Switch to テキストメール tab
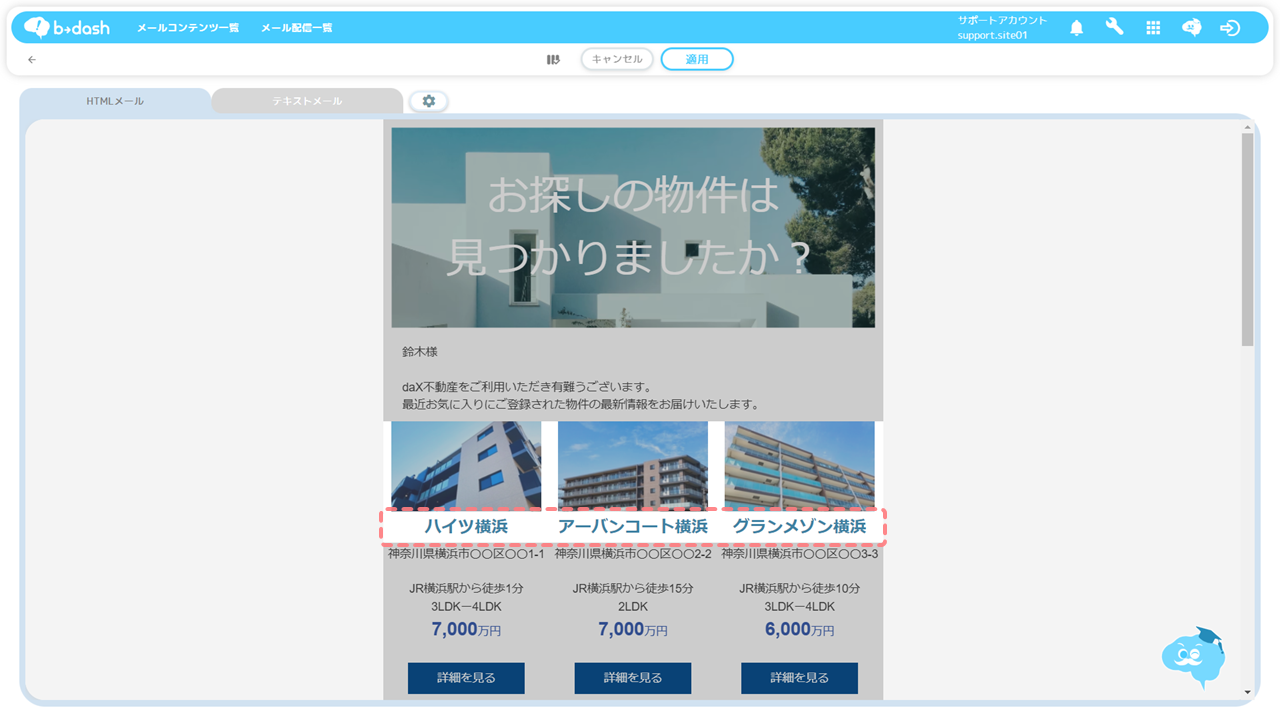1280x720 pixels. pyautogui.click(x=307, y=101)
